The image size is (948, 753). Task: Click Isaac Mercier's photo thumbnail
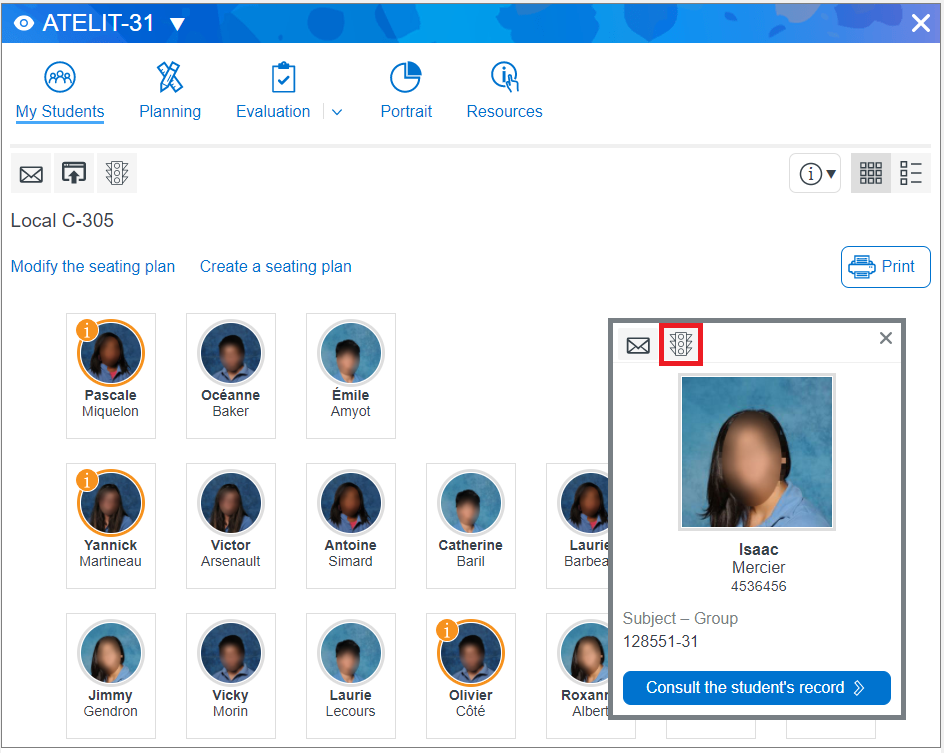coord(756,451)
